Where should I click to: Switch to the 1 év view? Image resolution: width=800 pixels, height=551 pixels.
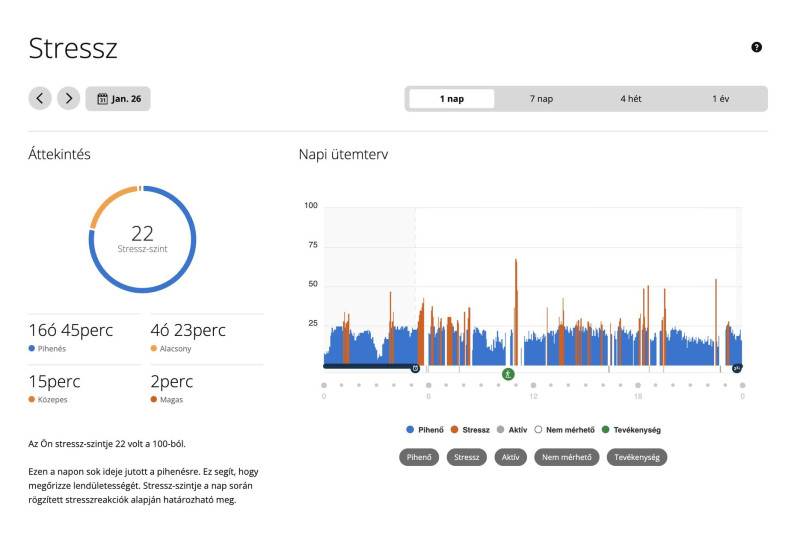[x=721, y=99]
